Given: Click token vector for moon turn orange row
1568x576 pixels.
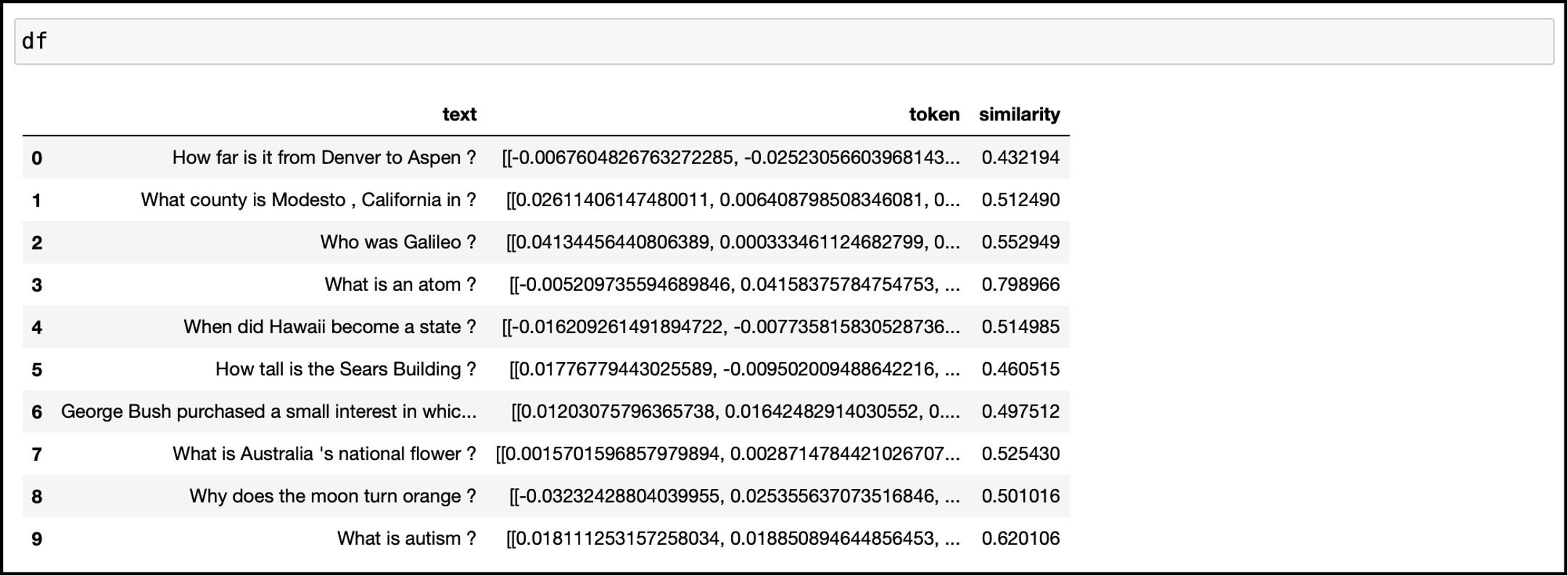Looking at the screenshot, I should click(734, 496).
